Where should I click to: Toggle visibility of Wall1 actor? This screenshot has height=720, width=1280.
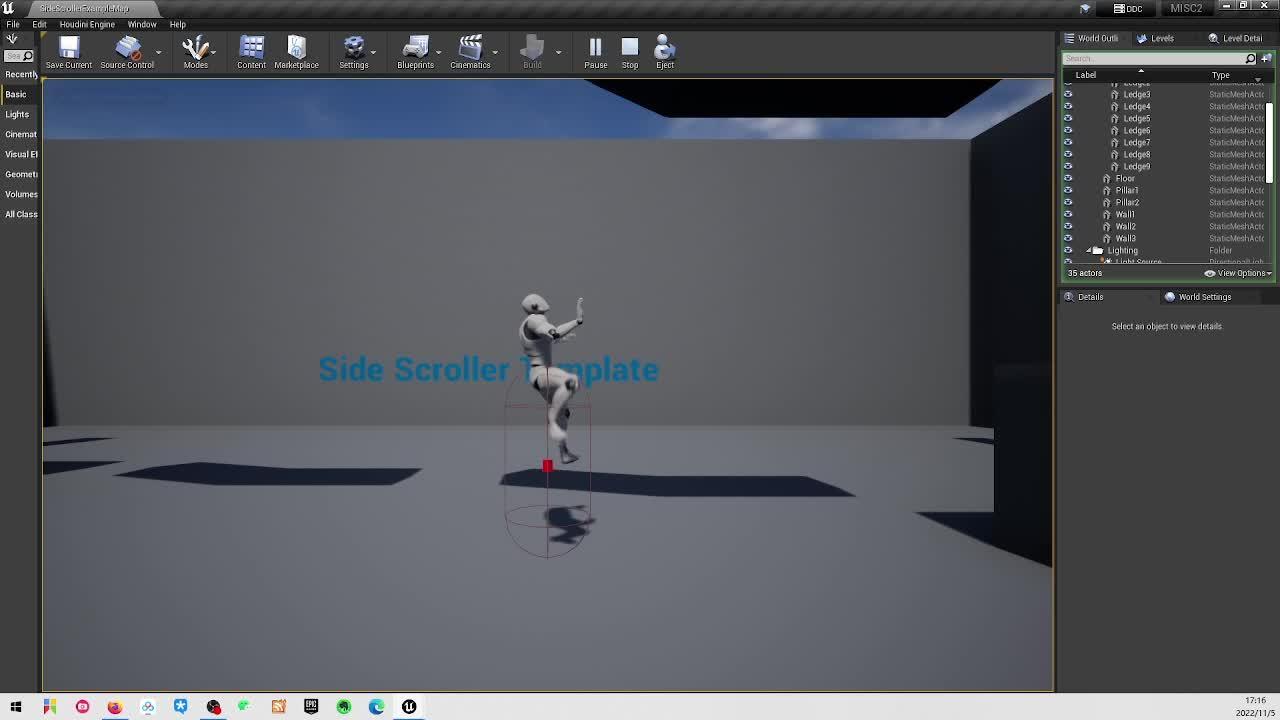pyautogui.click(x=1068, y=214)
